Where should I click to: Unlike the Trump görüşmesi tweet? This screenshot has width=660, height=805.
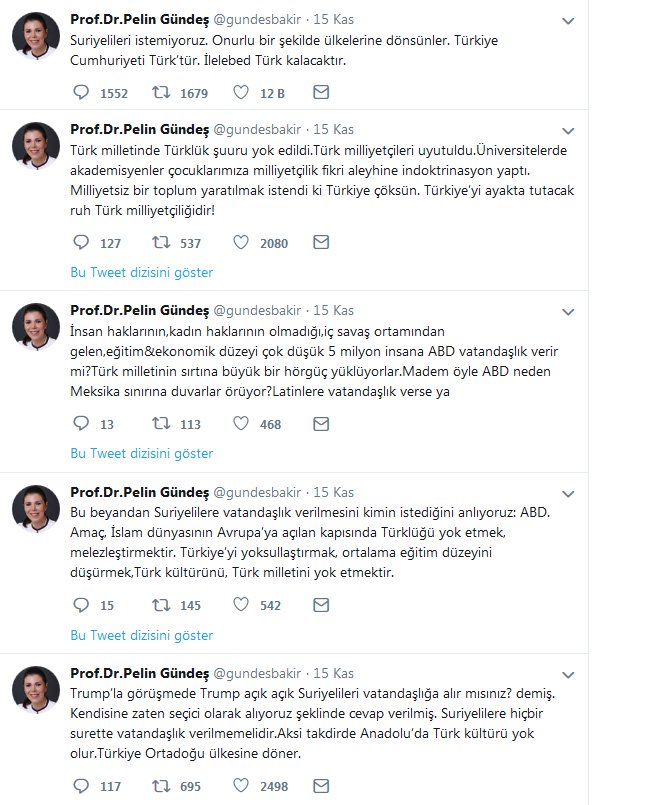(241, 787)
